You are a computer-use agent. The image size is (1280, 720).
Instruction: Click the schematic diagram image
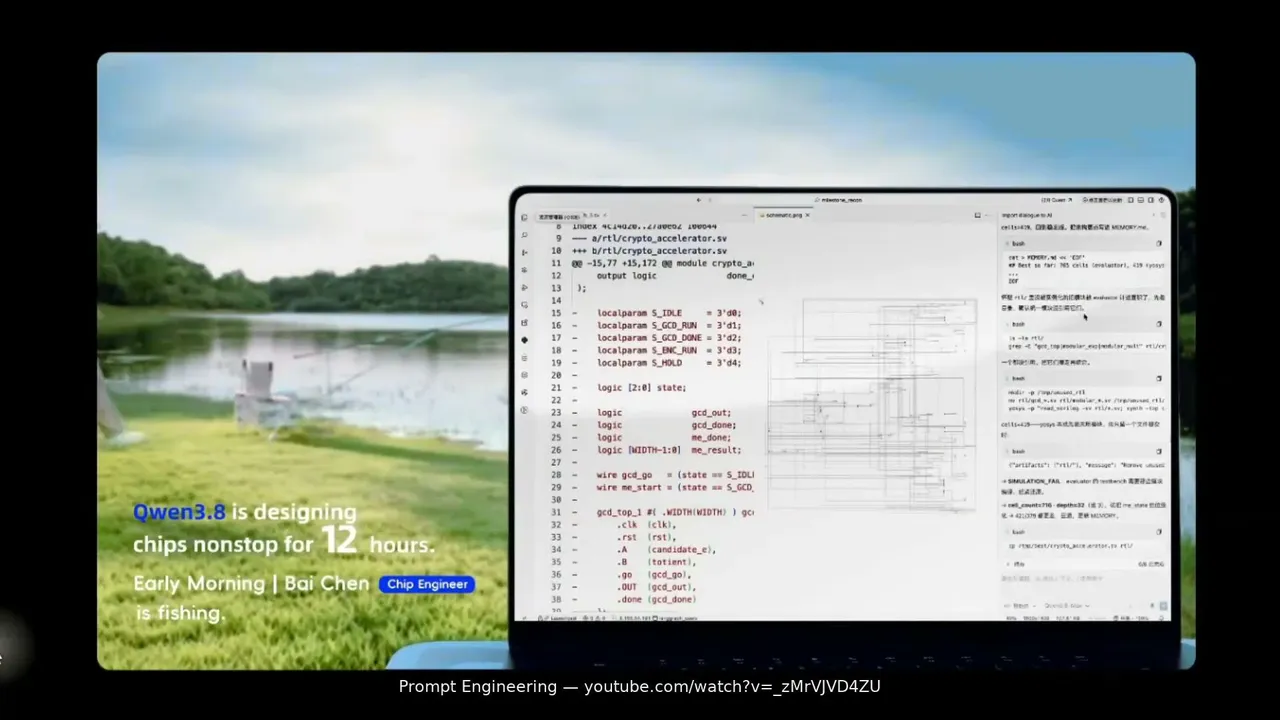coord(872,405)
